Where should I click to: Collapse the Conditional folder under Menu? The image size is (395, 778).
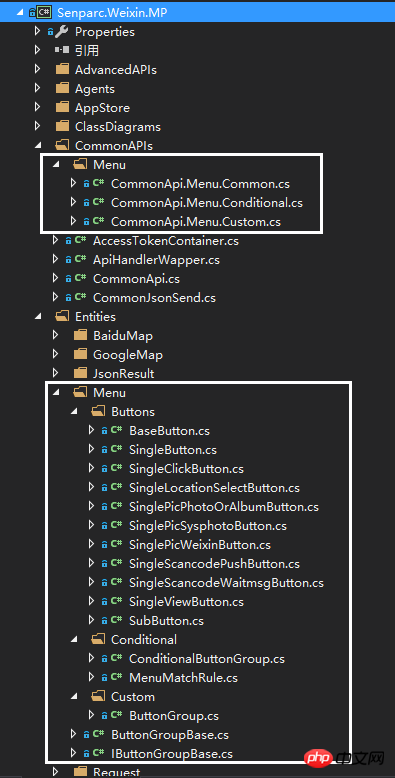[x=74, y=640]
